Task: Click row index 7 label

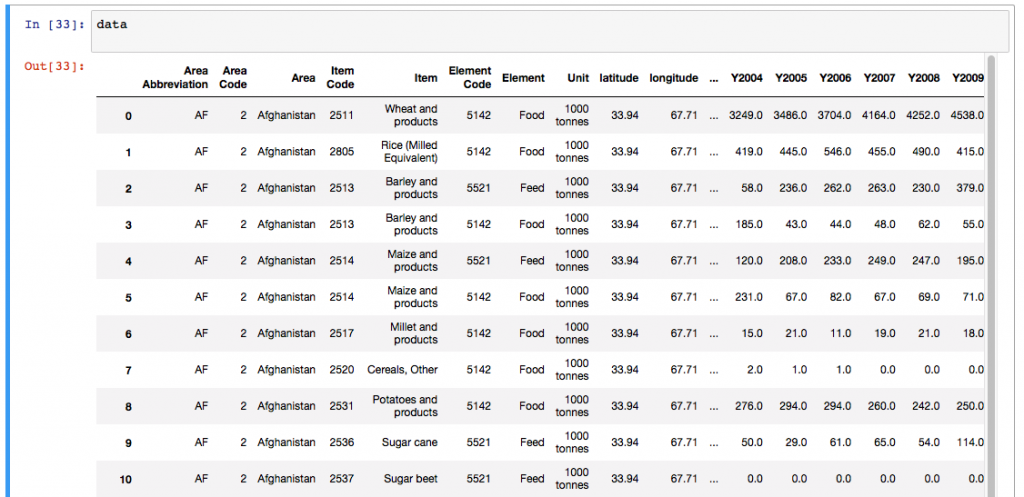Action: coord(127,370)
